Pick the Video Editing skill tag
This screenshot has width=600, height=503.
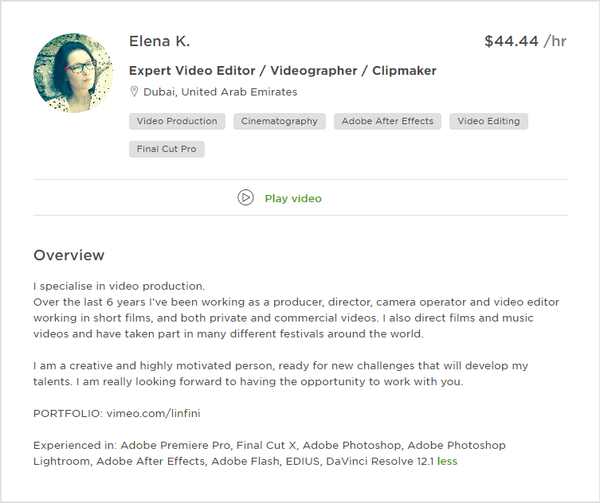pyautogui.click(x=489, y=121)
